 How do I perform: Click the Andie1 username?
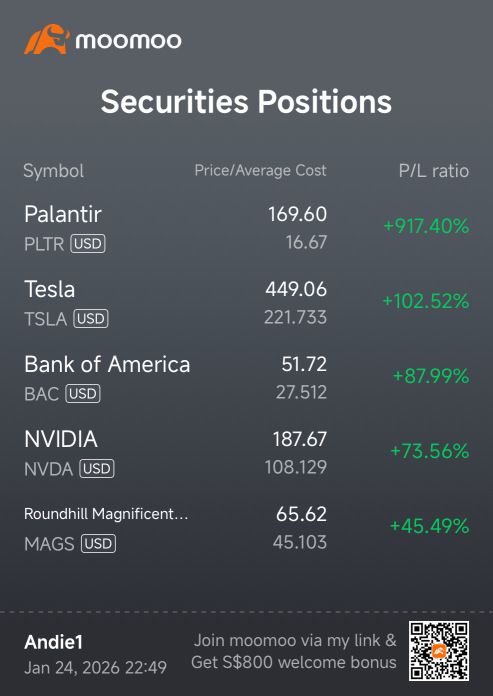(54, 642)
